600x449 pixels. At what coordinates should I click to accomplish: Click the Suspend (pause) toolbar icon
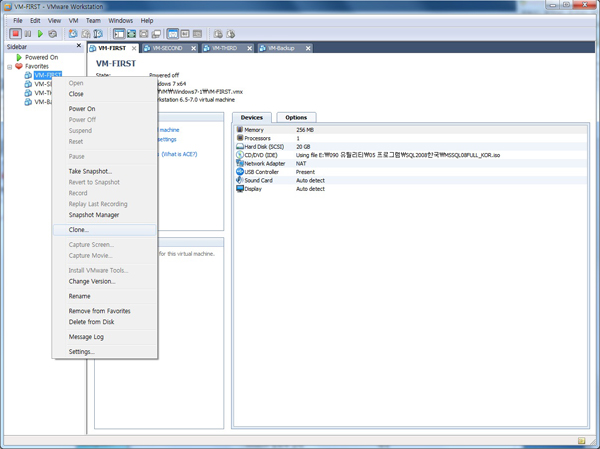coord(28,34)
